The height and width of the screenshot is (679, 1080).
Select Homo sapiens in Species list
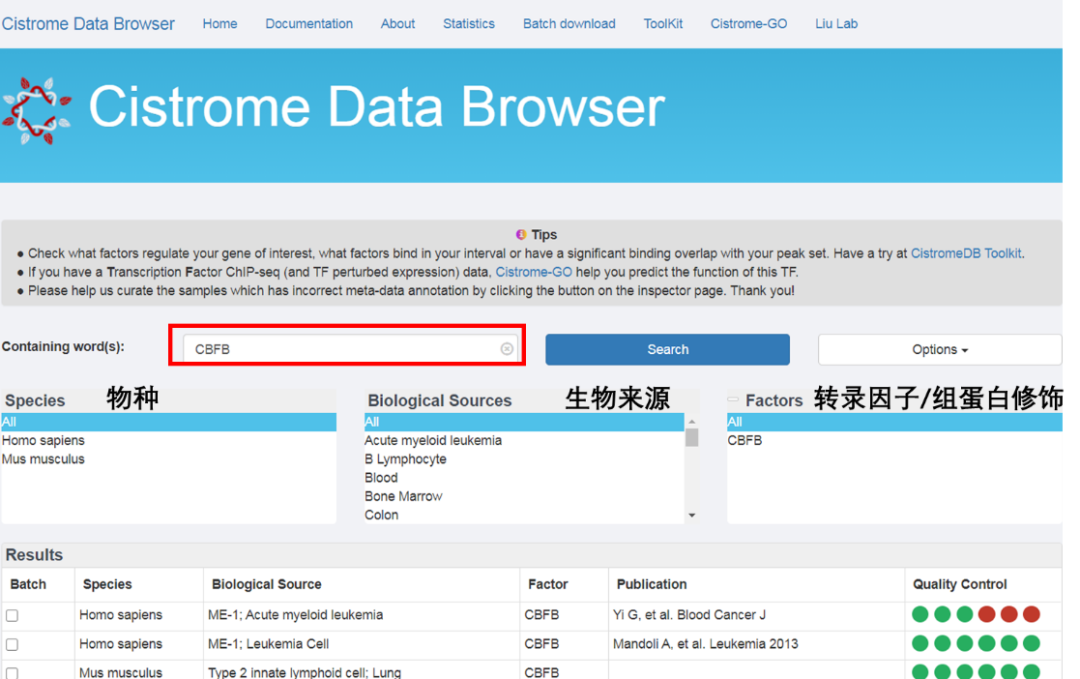(x=169, y=441)
